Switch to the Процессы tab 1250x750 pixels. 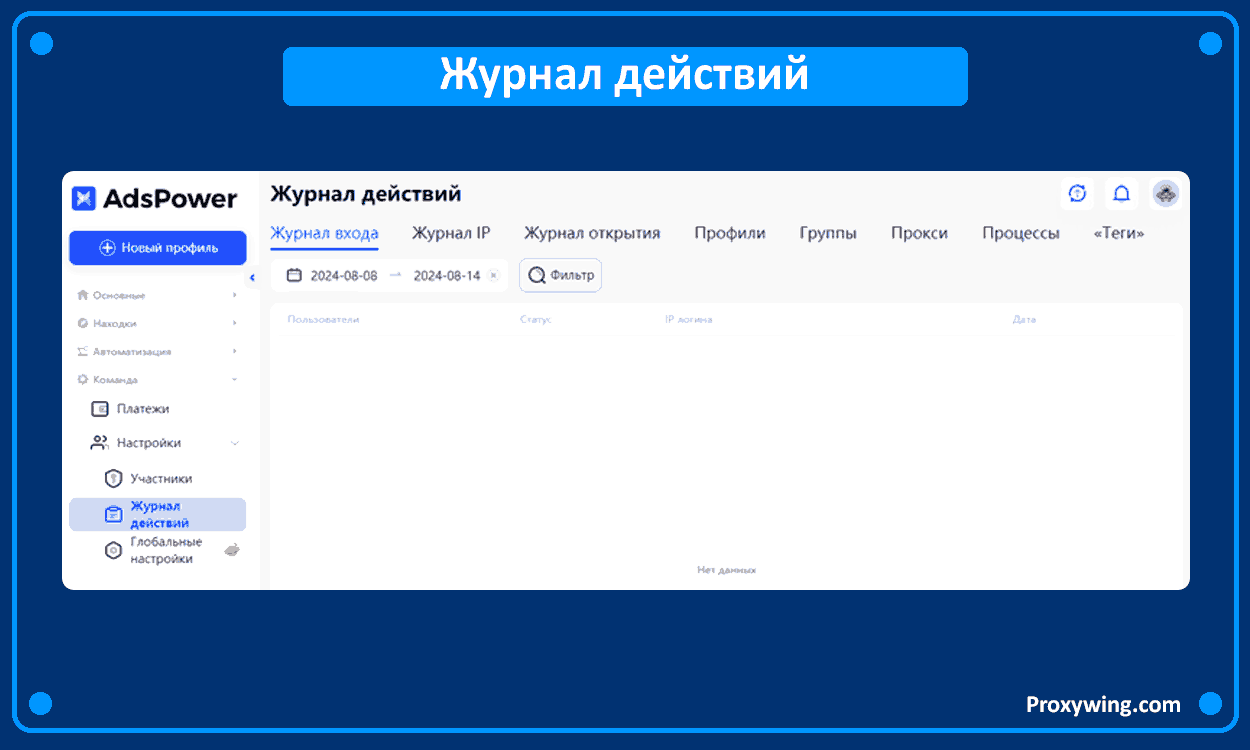pos(1020,233)
